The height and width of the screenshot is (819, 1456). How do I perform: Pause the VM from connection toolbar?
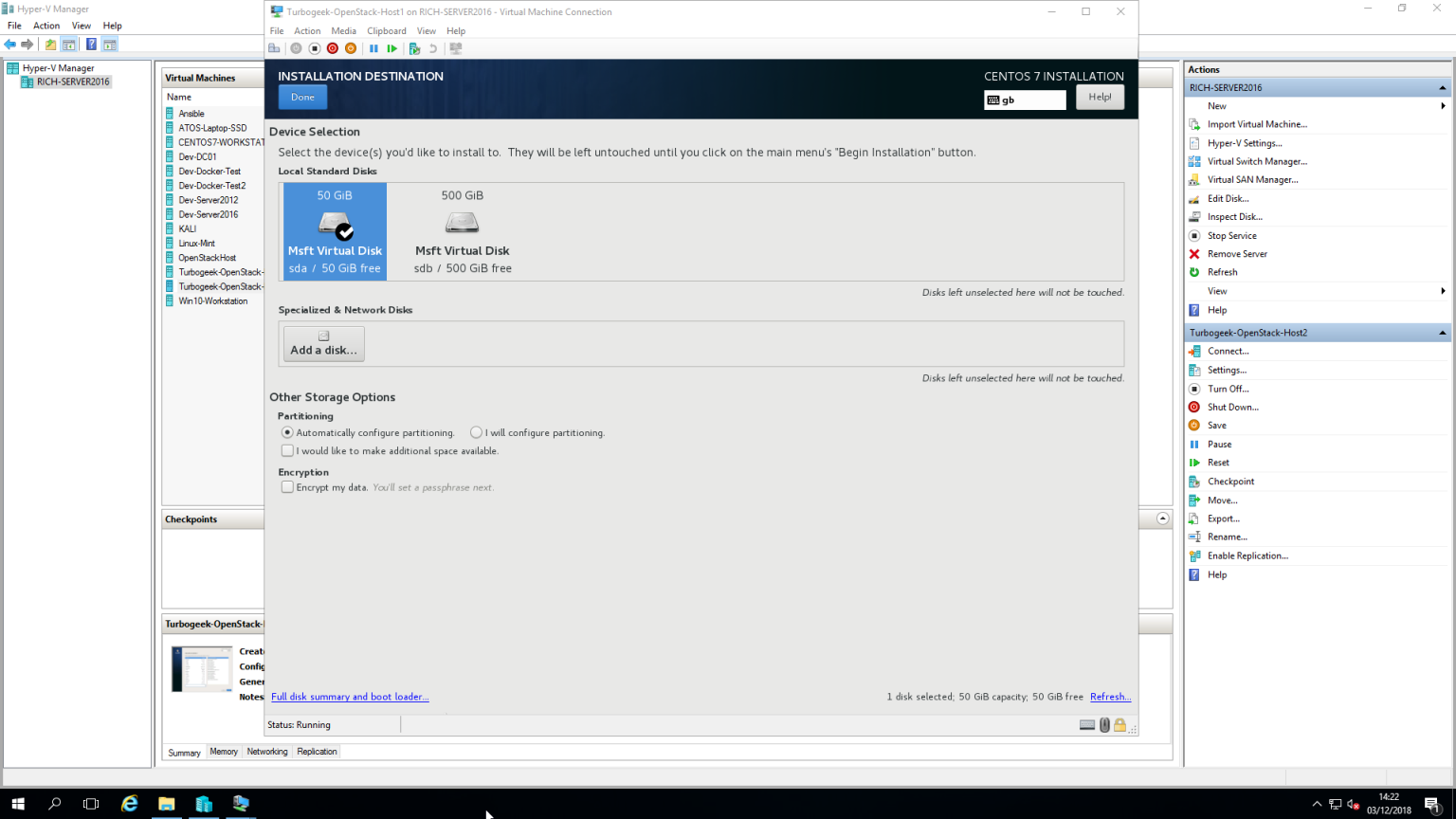pos(373,48)
